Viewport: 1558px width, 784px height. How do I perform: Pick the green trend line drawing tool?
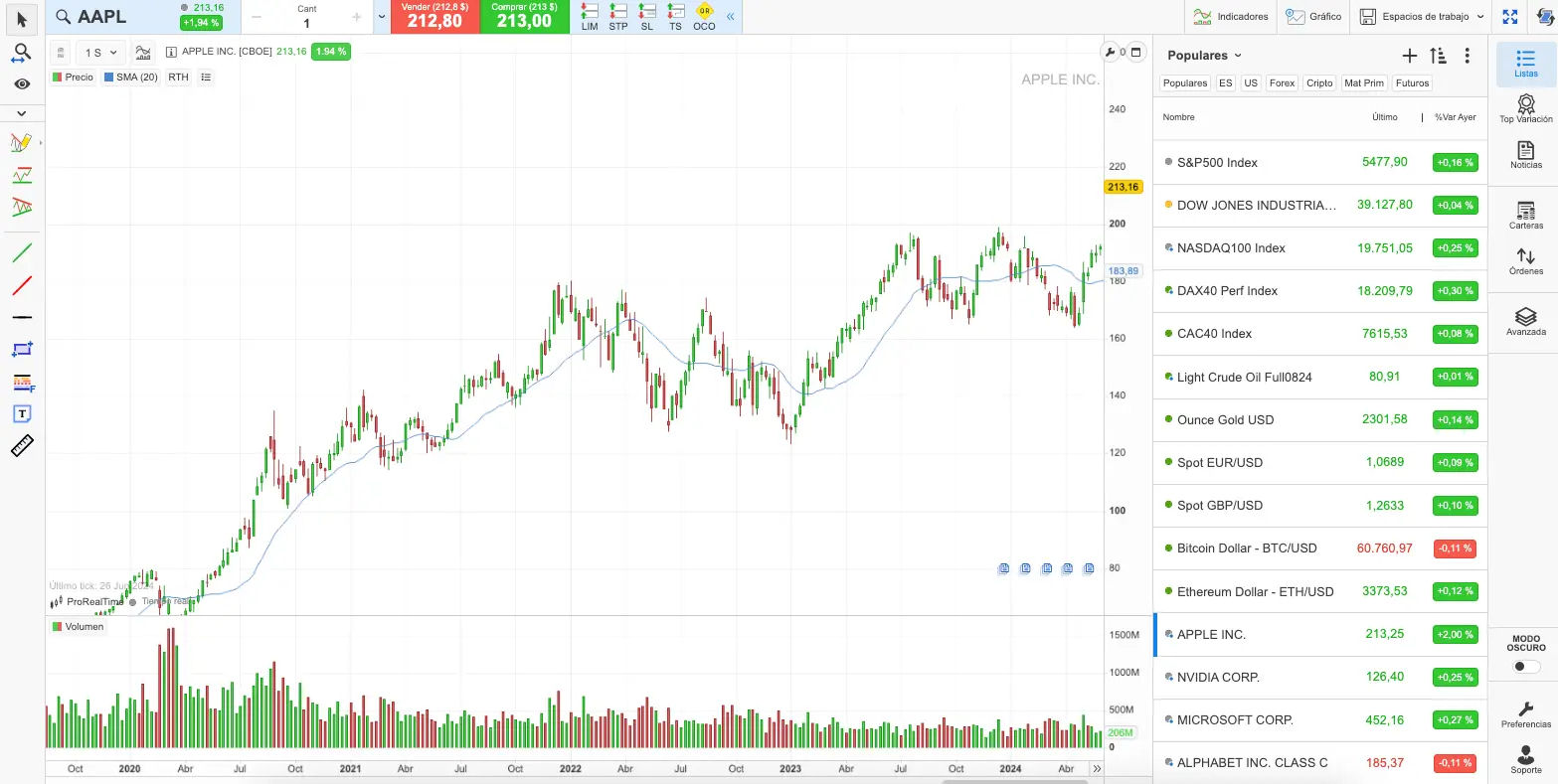22,252
